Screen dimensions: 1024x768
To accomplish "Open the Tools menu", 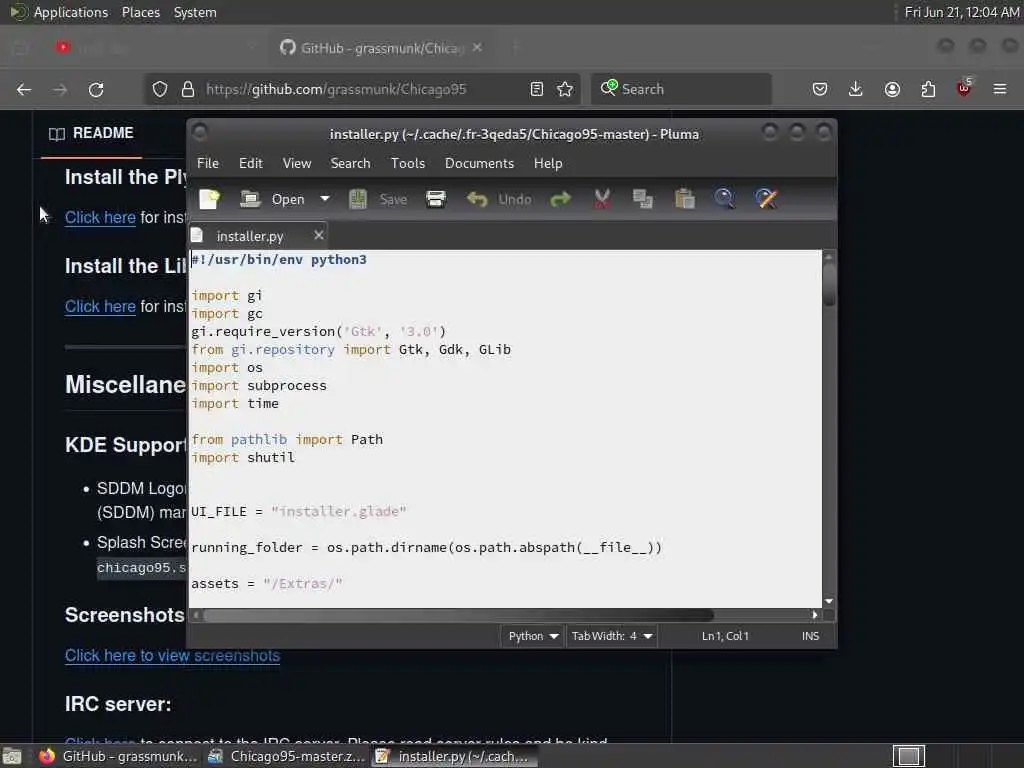I will pyautogui.click(x=408, y=163).
